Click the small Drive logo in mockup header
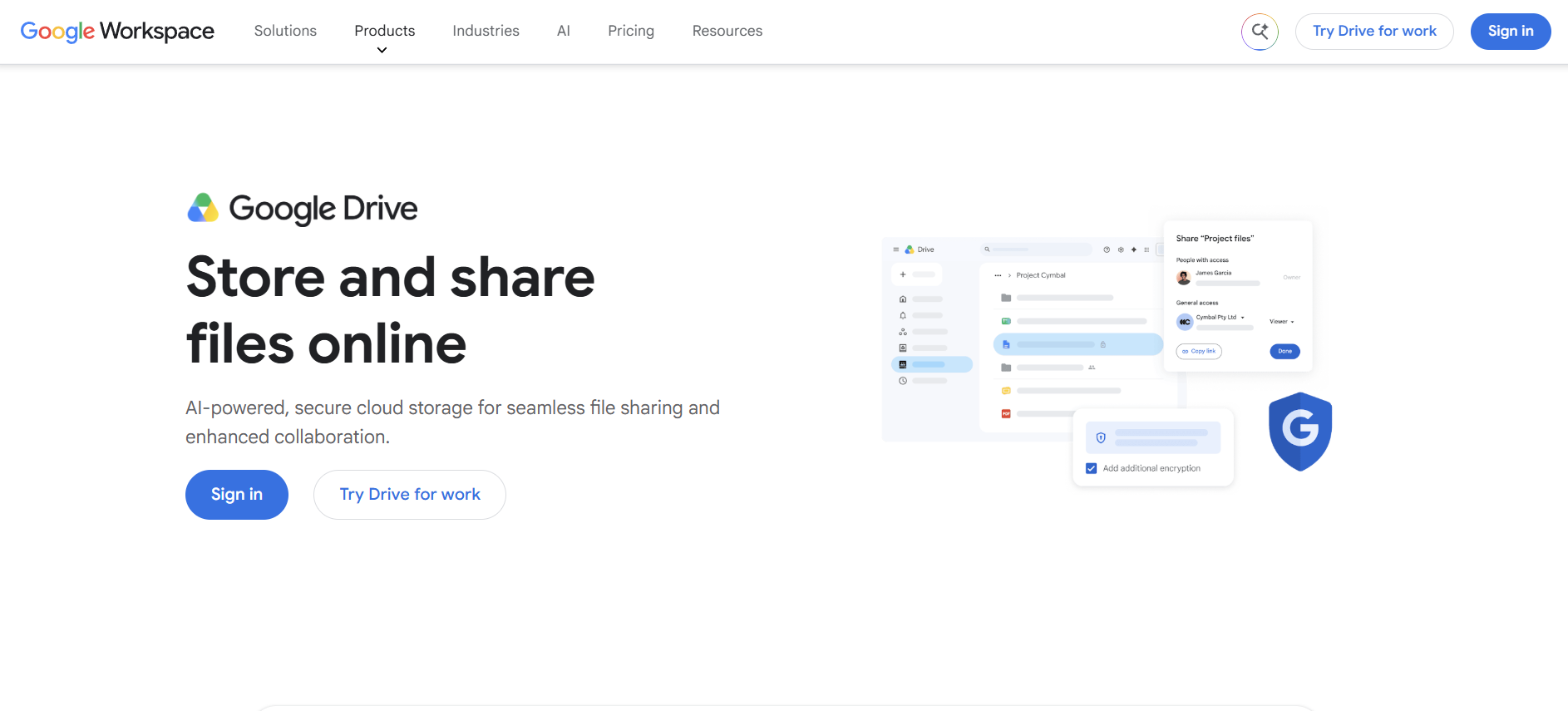 [910, 249]
